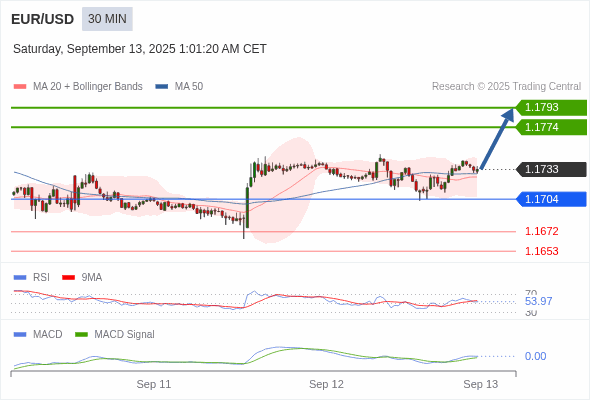590x400 pixels.
Task: Click the MACD 0.00 value label
Action: (x=535, y=356)
